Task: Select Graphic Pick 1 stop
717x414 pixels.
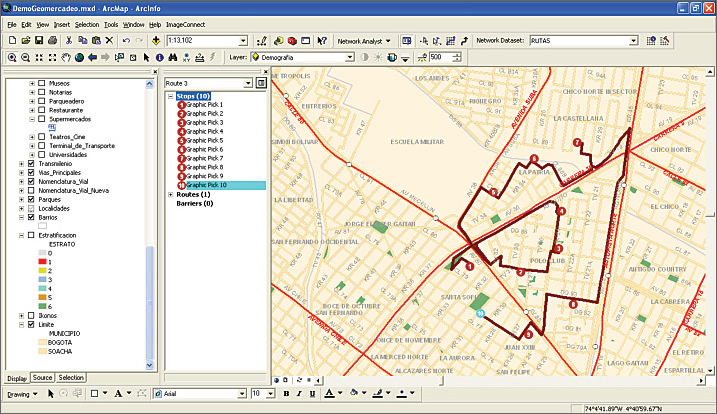Action: point(204,105)
